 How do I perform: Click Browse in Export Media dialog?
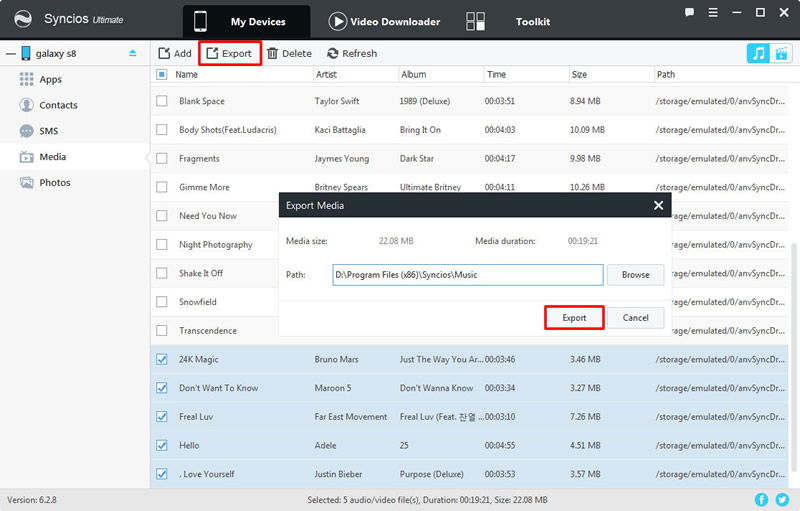[x=636, y=275]
